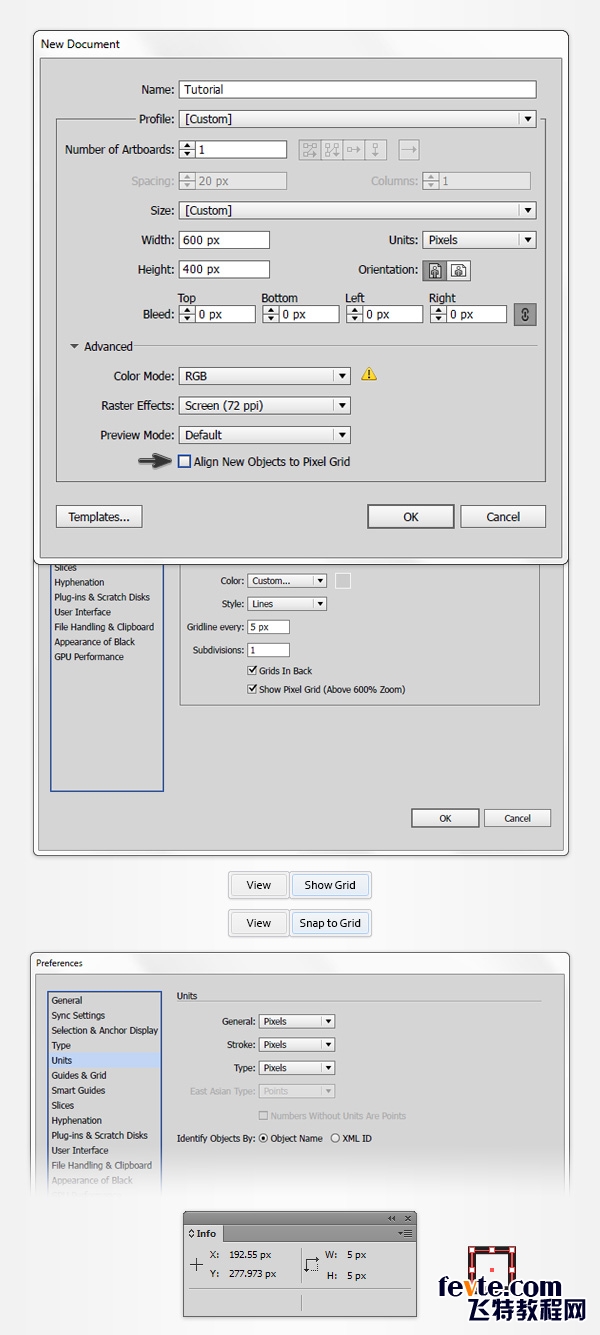The image size is (600, 1335).
Task: Click the Subdivisions field
Action: point(268,650)
